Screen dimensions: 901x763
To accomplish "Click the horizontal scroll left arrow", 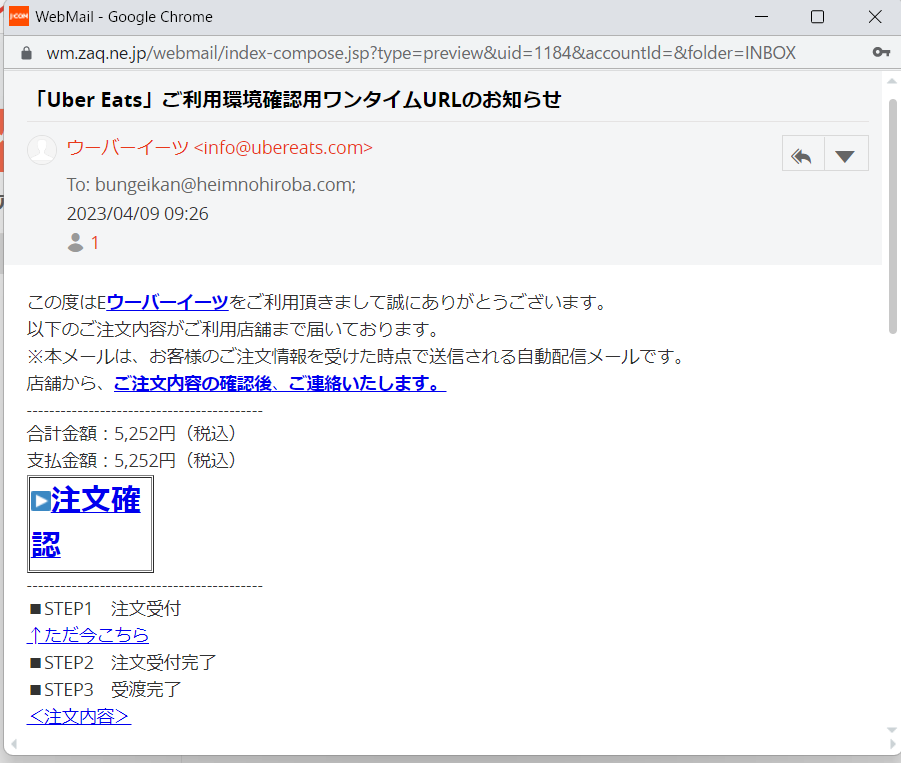I will point(14,744).
